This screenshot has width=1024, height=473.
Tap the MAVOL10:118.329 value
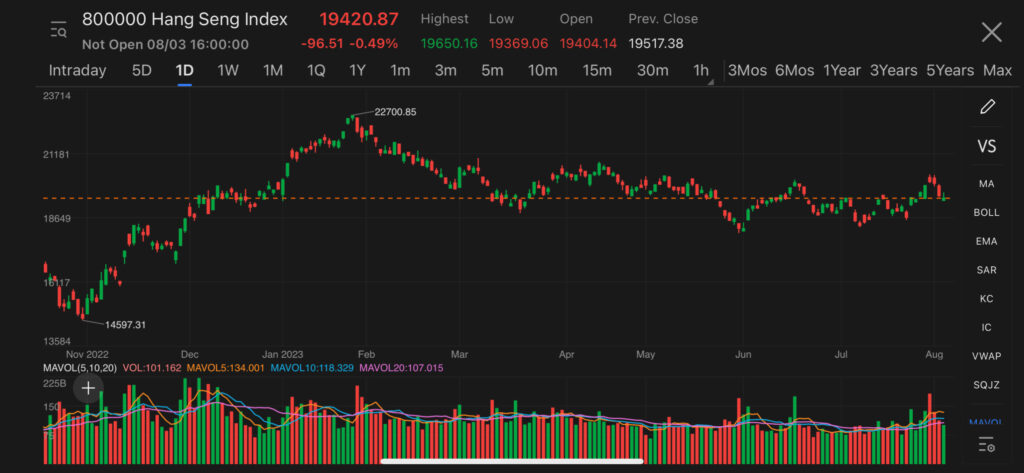312,368
